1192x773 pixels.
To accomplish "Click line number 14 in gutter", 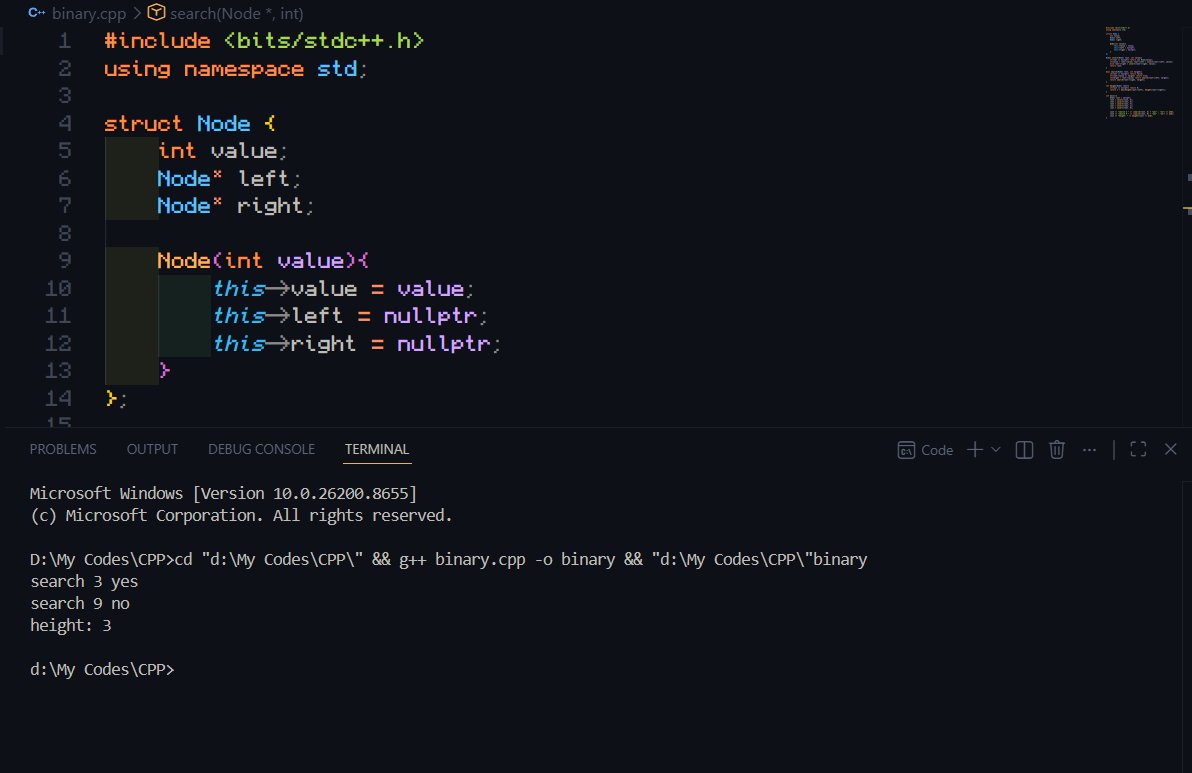I will pyautogui.click(x=59, y=398).
